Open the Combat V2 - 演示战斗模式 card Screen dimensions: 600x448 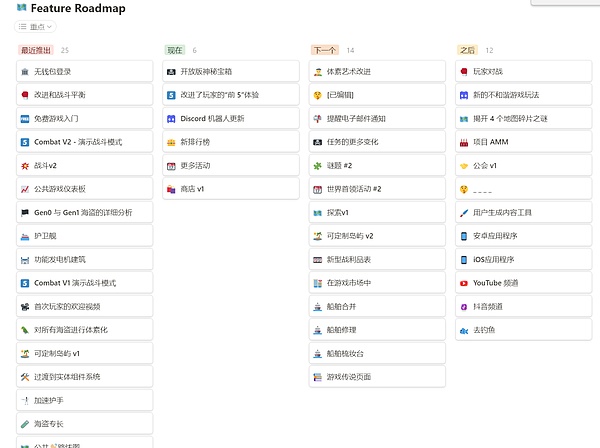85,142
